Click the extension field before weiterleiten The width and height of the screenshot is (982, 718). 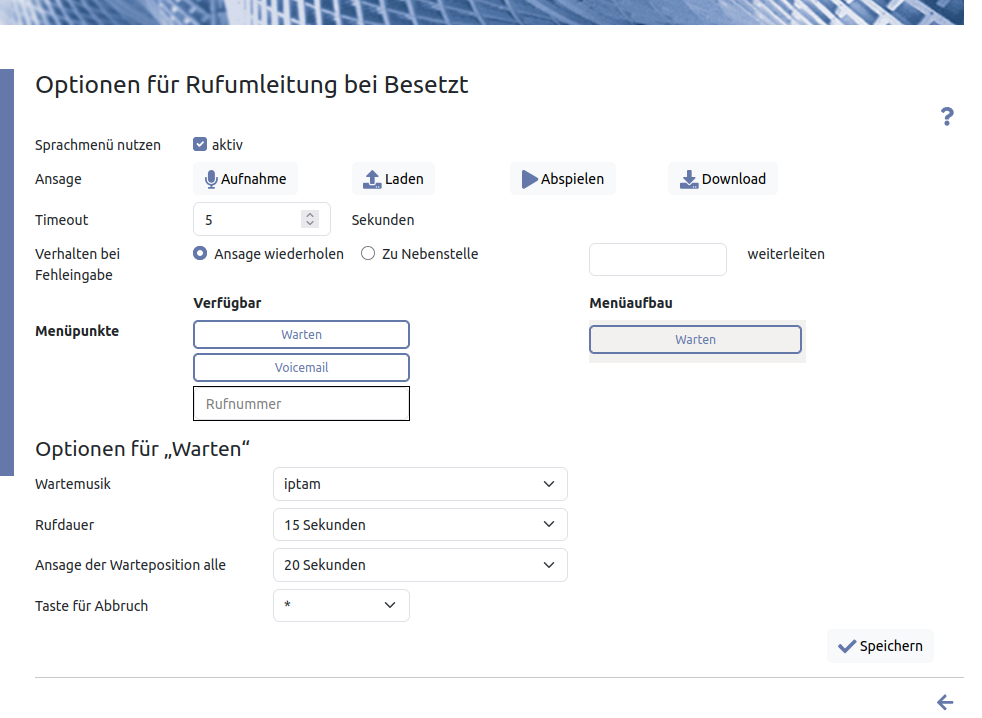click(657, 259)
